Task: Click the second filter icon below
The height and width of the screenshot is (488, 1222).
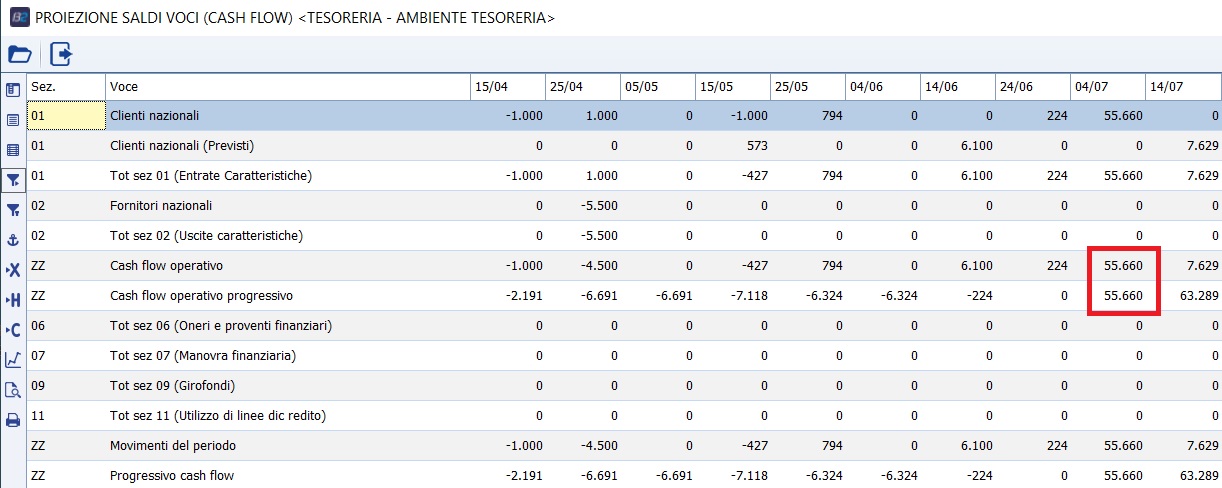Action: tap(13, 210)
